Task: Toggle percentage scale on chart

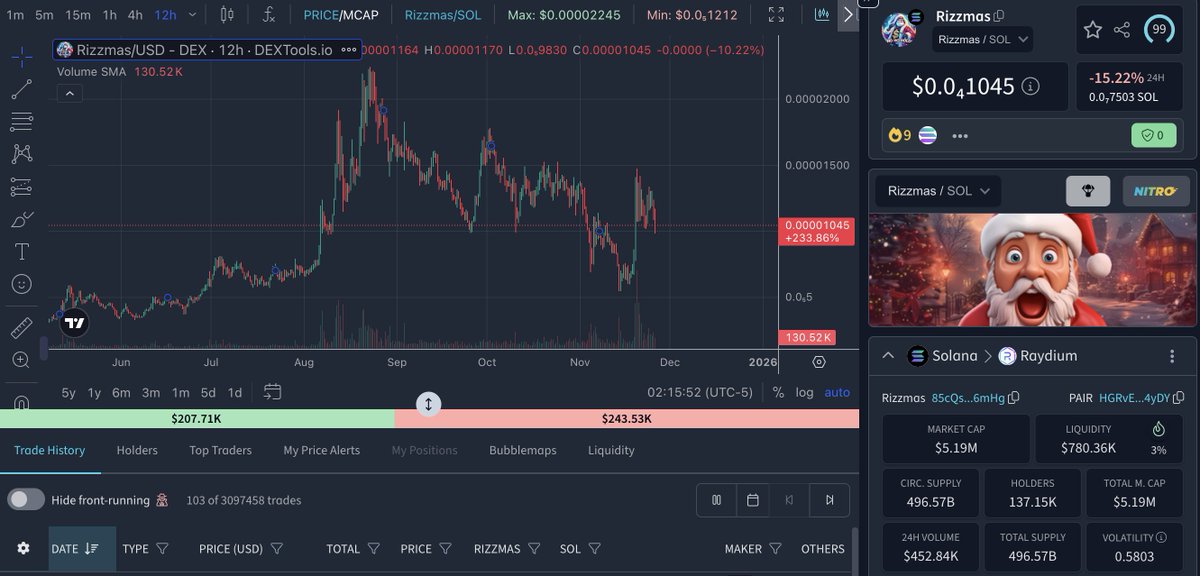Action: (x=778, y=392)
